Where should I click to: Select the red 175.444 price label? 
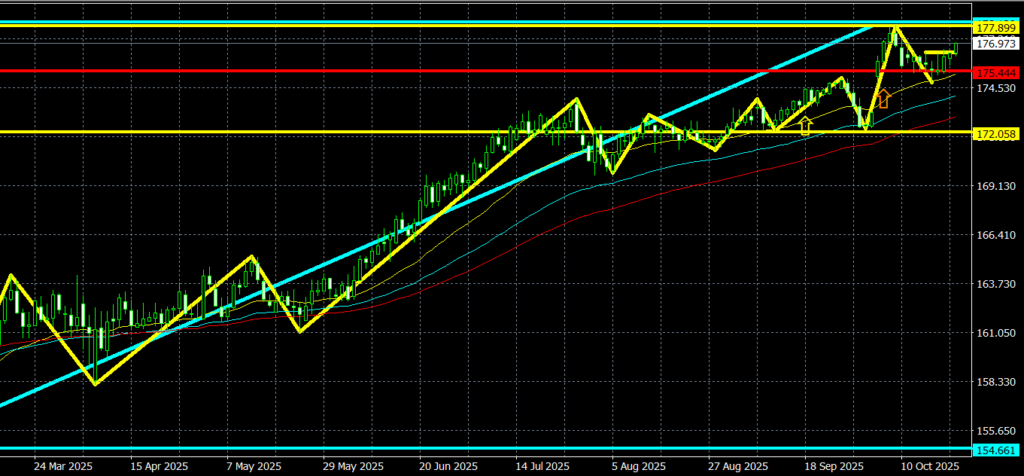[994, 73]
